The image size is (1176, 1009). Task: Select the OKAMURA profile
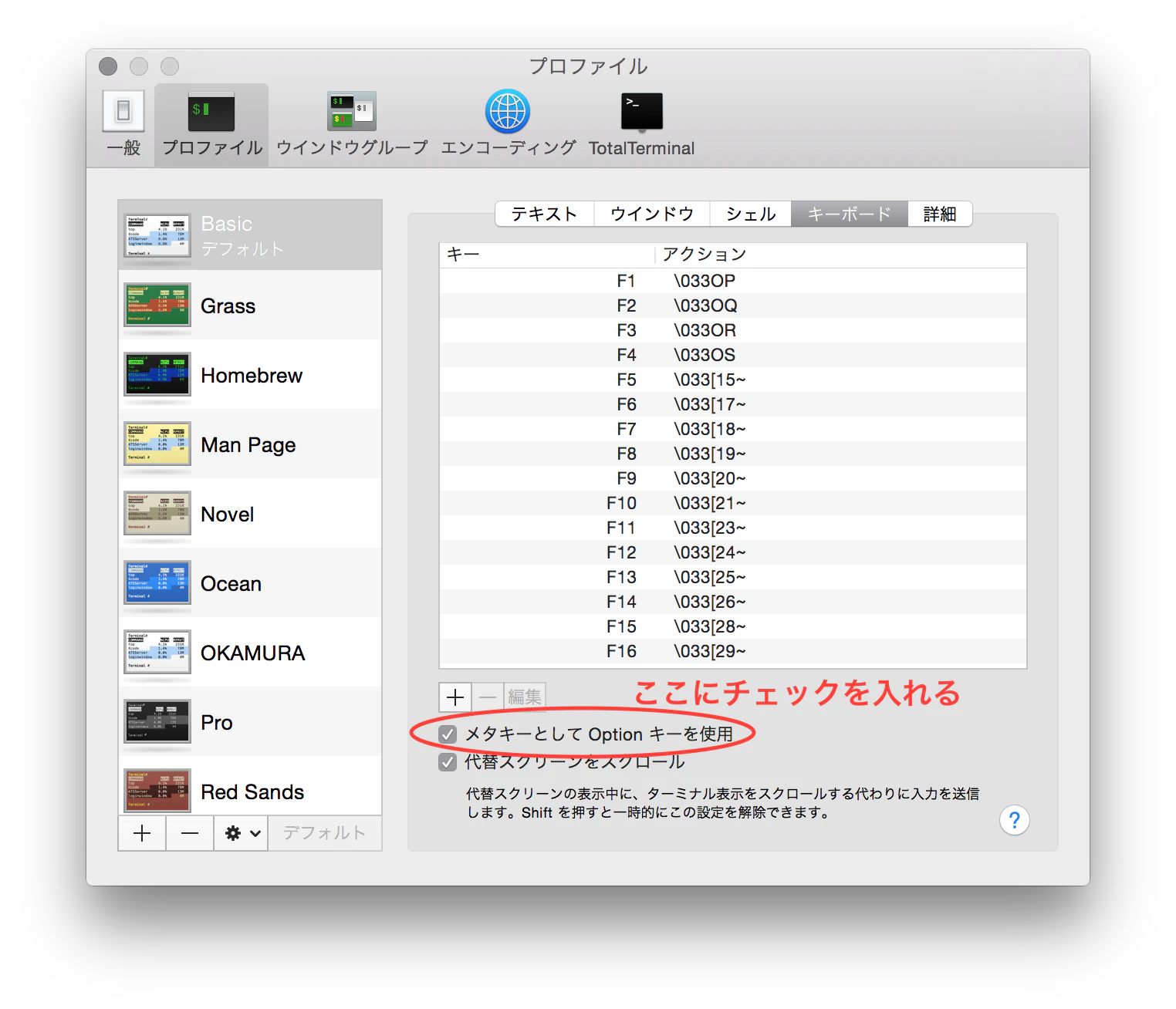tap(250, 653)
